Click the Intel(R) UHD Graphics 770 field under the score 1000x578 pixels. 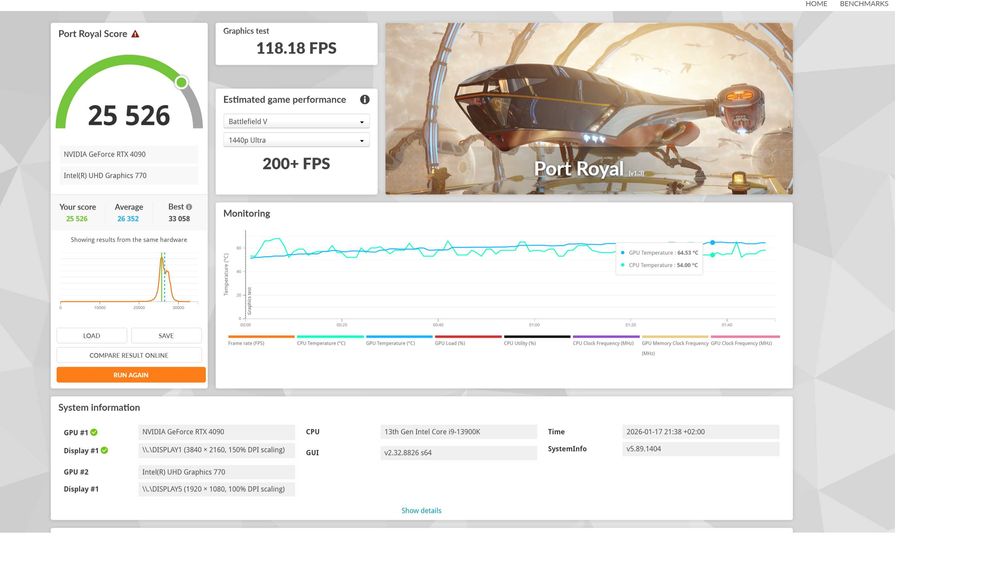[129, 175]
